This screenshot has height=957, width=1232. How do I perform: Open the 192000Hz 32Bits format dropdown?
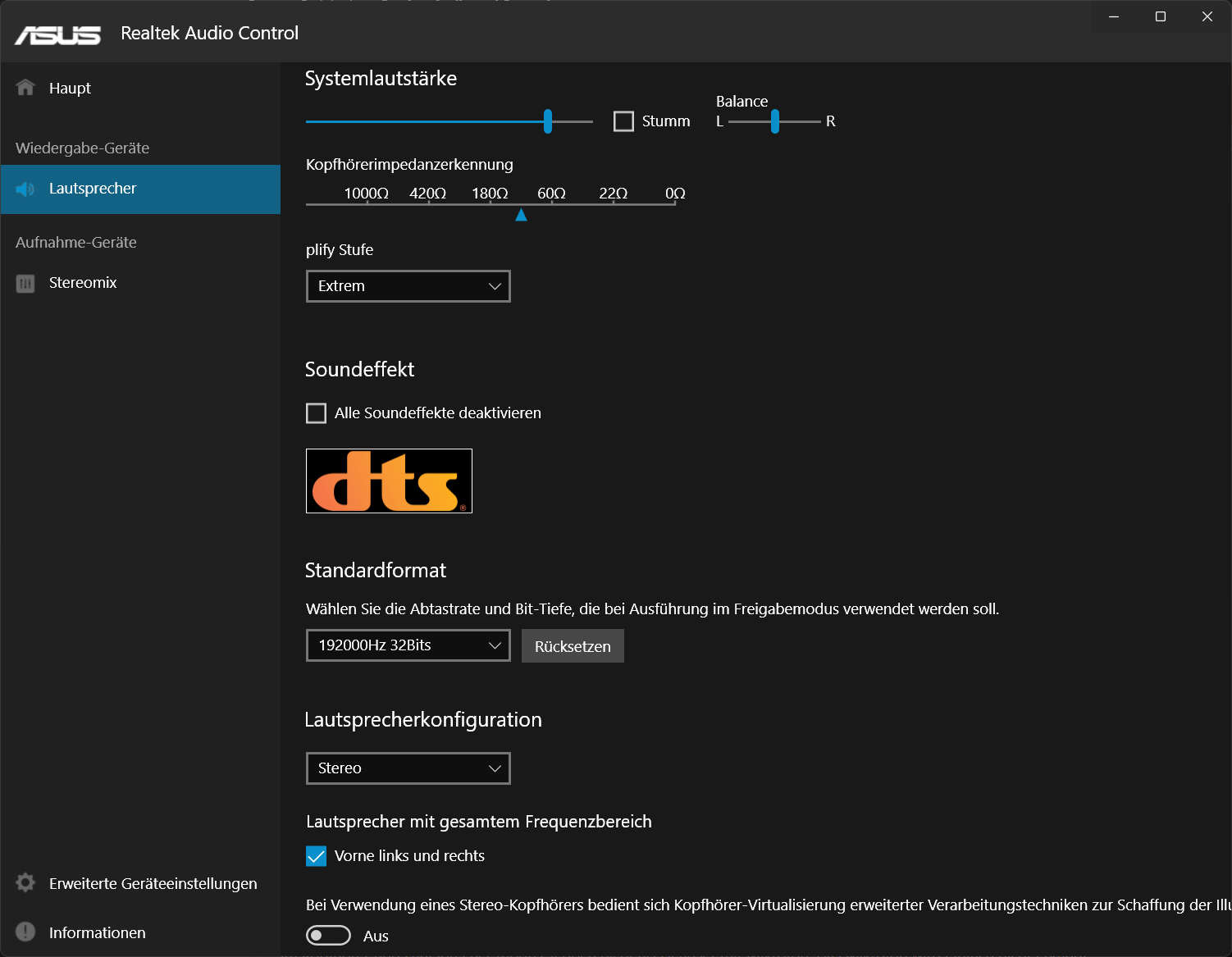click(x=408, y=645)
